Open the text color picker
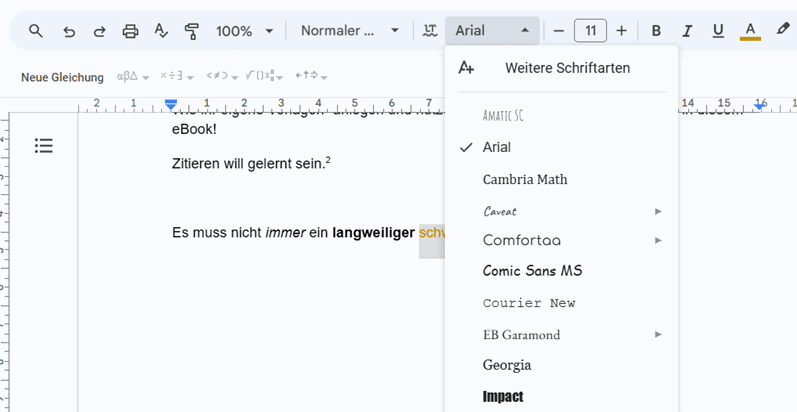 [750, 31]
